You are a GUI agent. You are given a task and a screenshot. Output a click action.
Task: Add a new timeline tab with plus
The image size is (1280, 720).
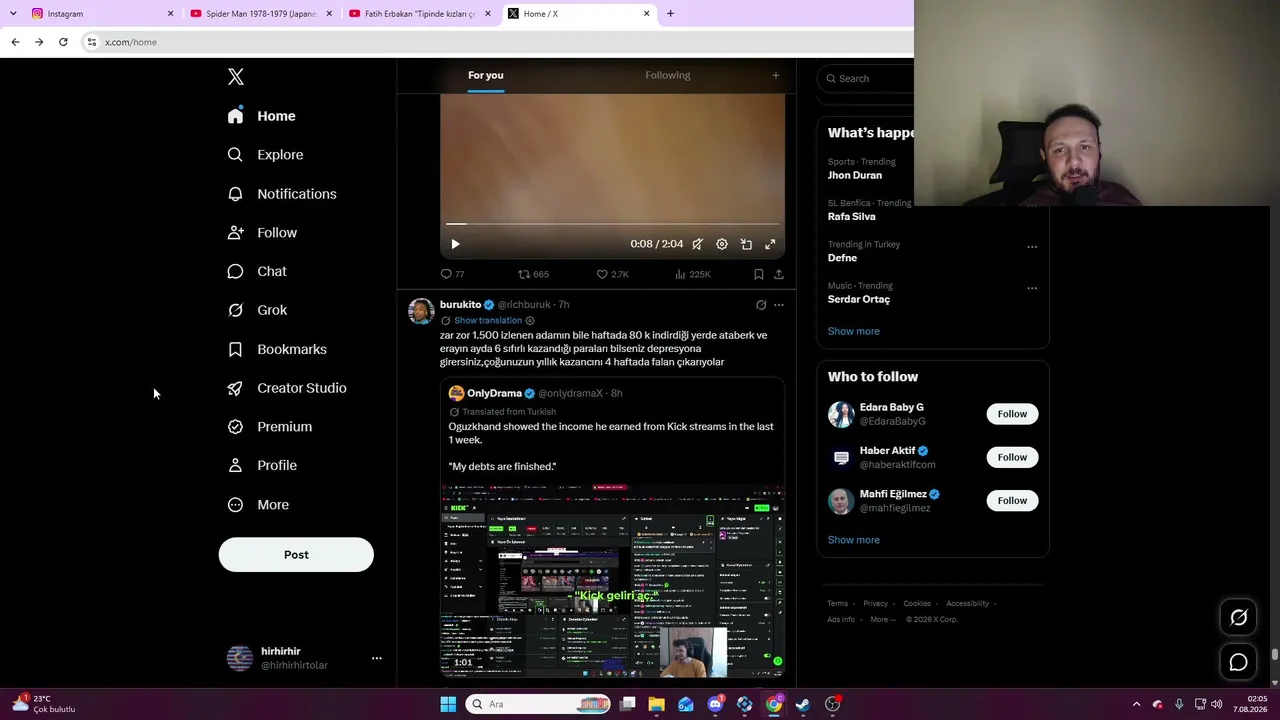775,75
